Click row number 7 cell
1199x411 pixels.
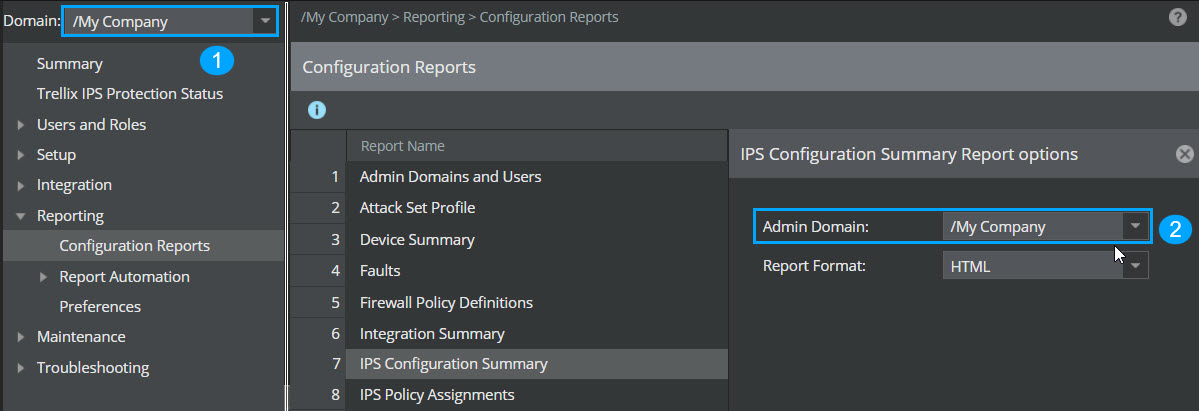click(x=318, y=364)
